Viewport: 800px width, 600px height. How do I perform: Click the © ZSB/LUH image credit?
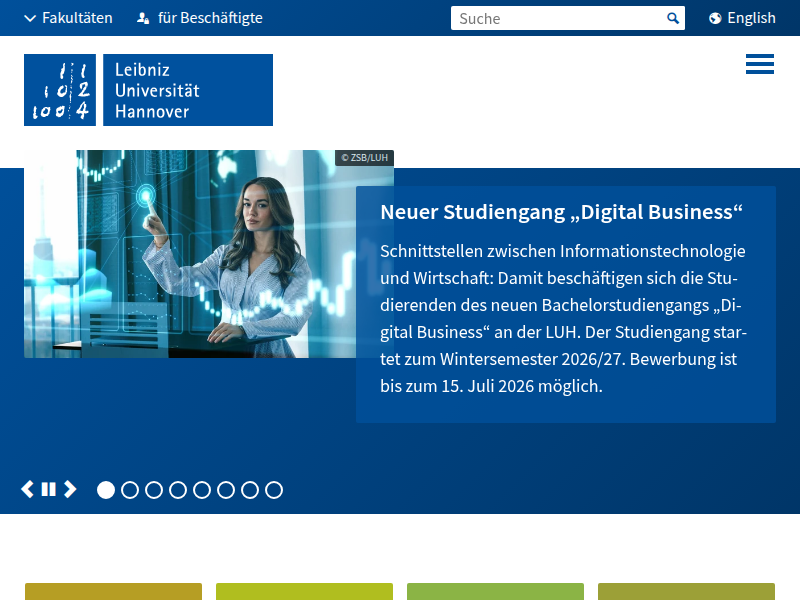pos(364,158)
